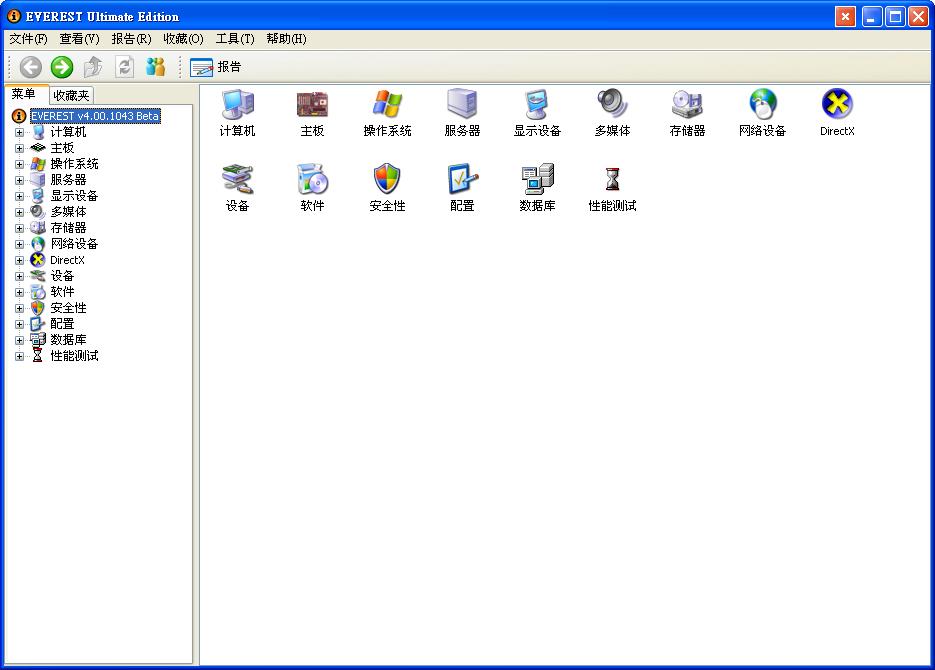Image resolution: width=935 pixels, height=670 pixels.
Task: Select DirectX in the tree
Action: pos(67,260)
